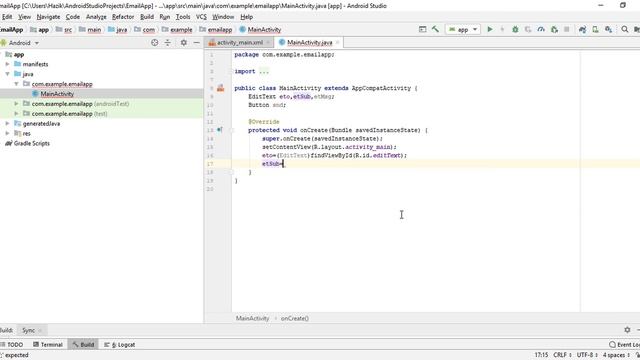Change UTF-8 encoding in status bar
This screenshot has height=360, width=640.
pos(587,355)
